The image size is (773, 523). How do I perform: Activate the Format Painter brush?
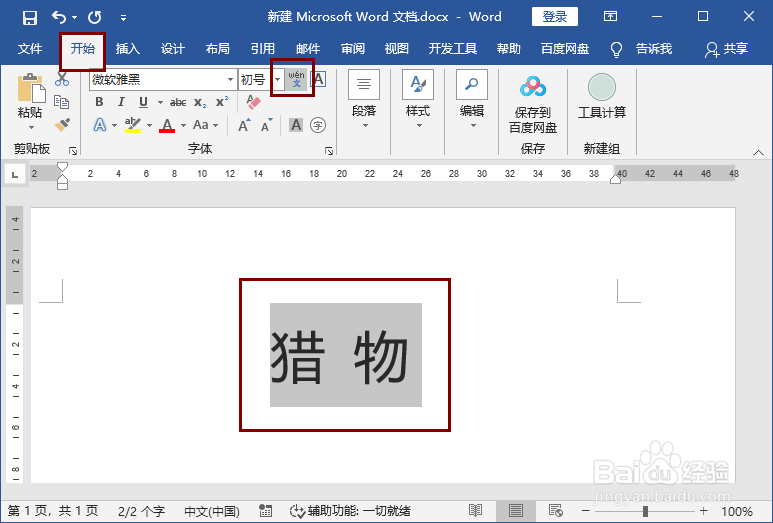62,124
